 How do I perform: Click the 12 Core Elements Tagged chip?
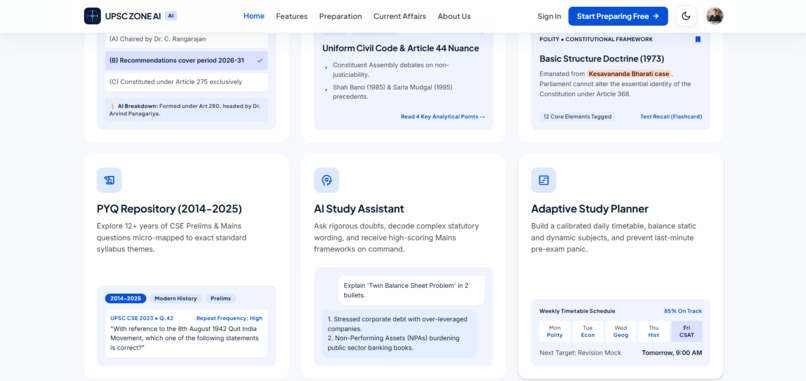point(577,117)
